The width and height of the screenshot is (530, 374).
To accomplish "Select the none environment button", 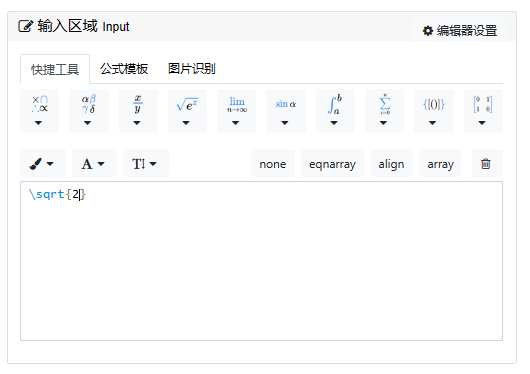I will (273, 163).
